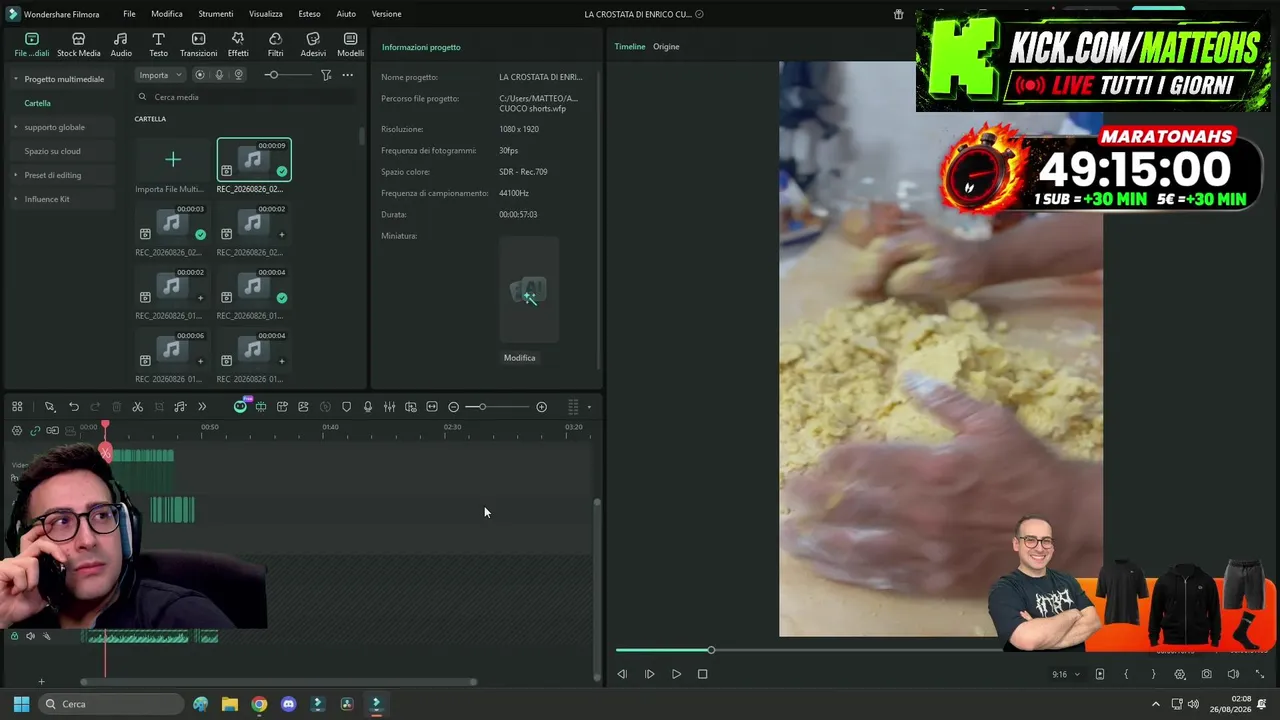The width and height of the screenshot is (1280, 720).
Task: Set the mark out point bracket
Action: pos(1153,674)
